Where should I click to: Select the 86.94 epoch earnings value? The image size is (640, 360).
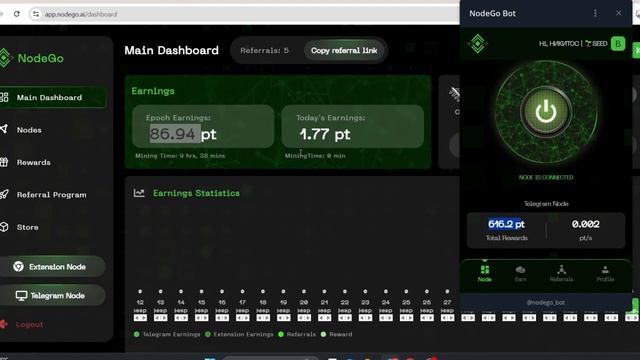[173, 134]
